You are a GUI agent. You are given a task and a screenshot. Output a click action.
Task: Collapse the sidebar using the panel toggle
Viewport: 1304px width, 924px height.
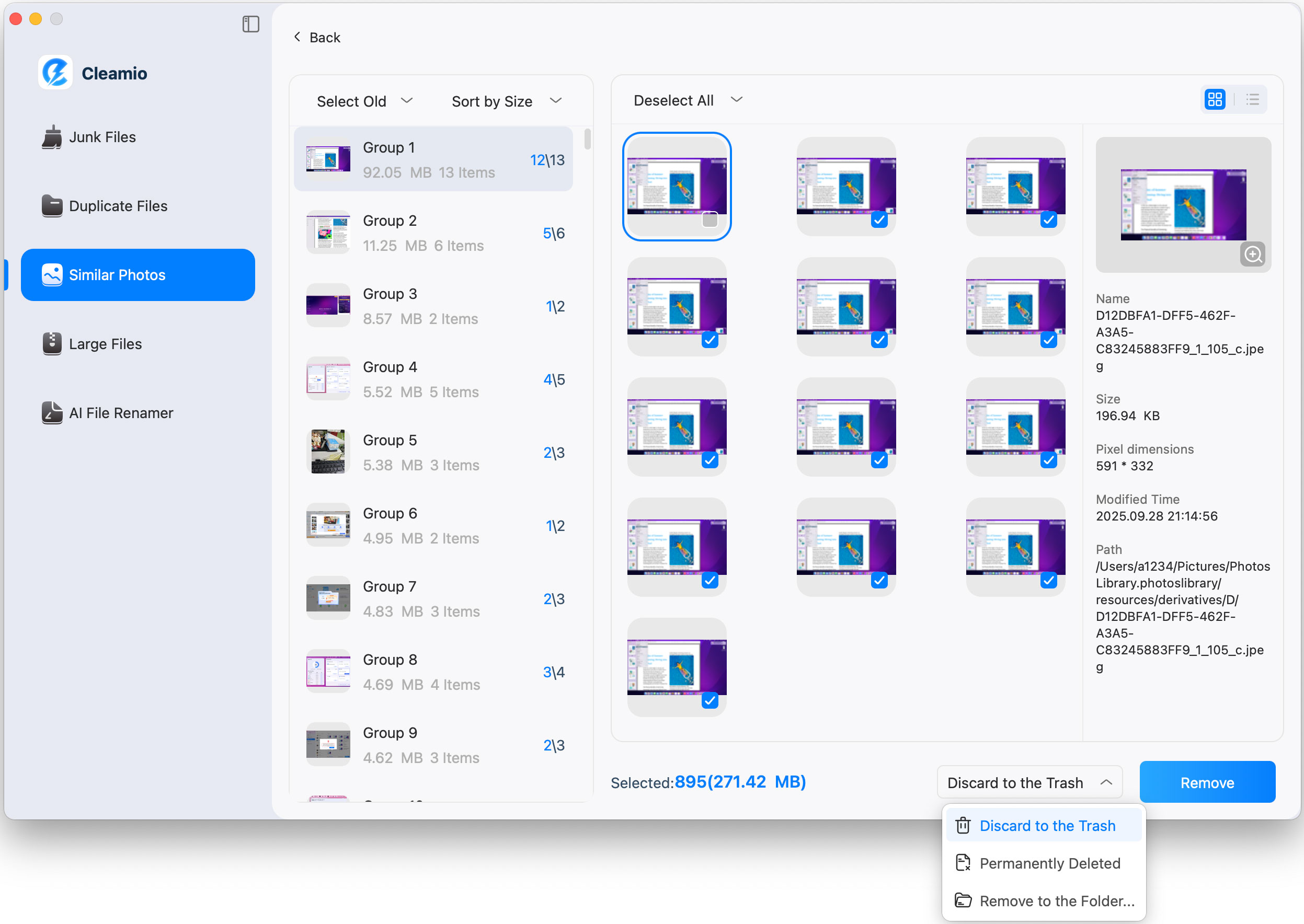[x=250, y=24]
